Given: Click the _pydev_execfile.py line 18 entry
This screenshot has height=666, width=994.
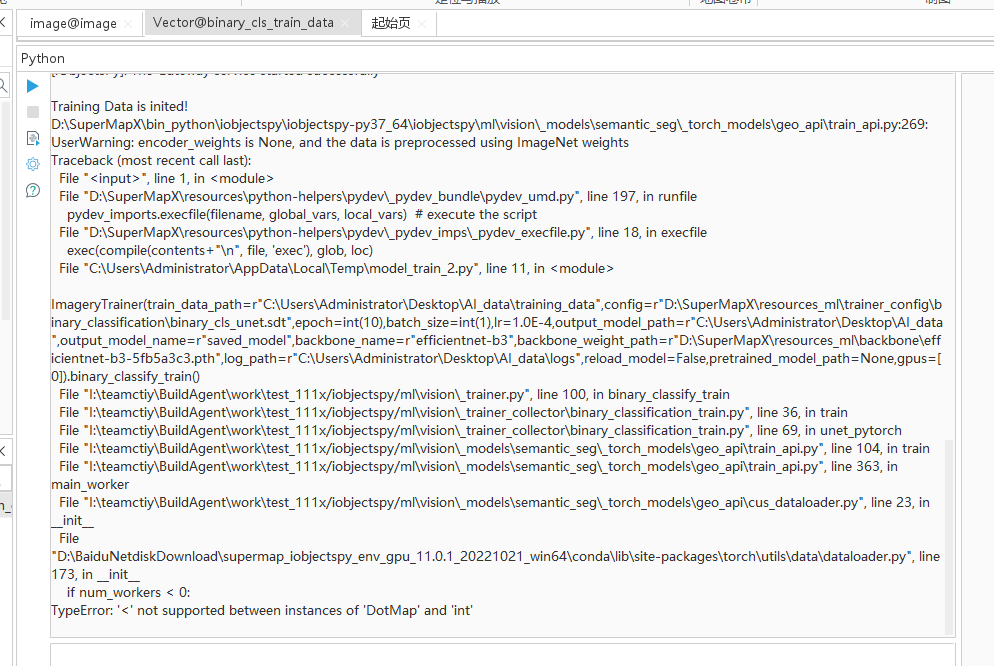Looking at the screenshot, I should [383, 233].
